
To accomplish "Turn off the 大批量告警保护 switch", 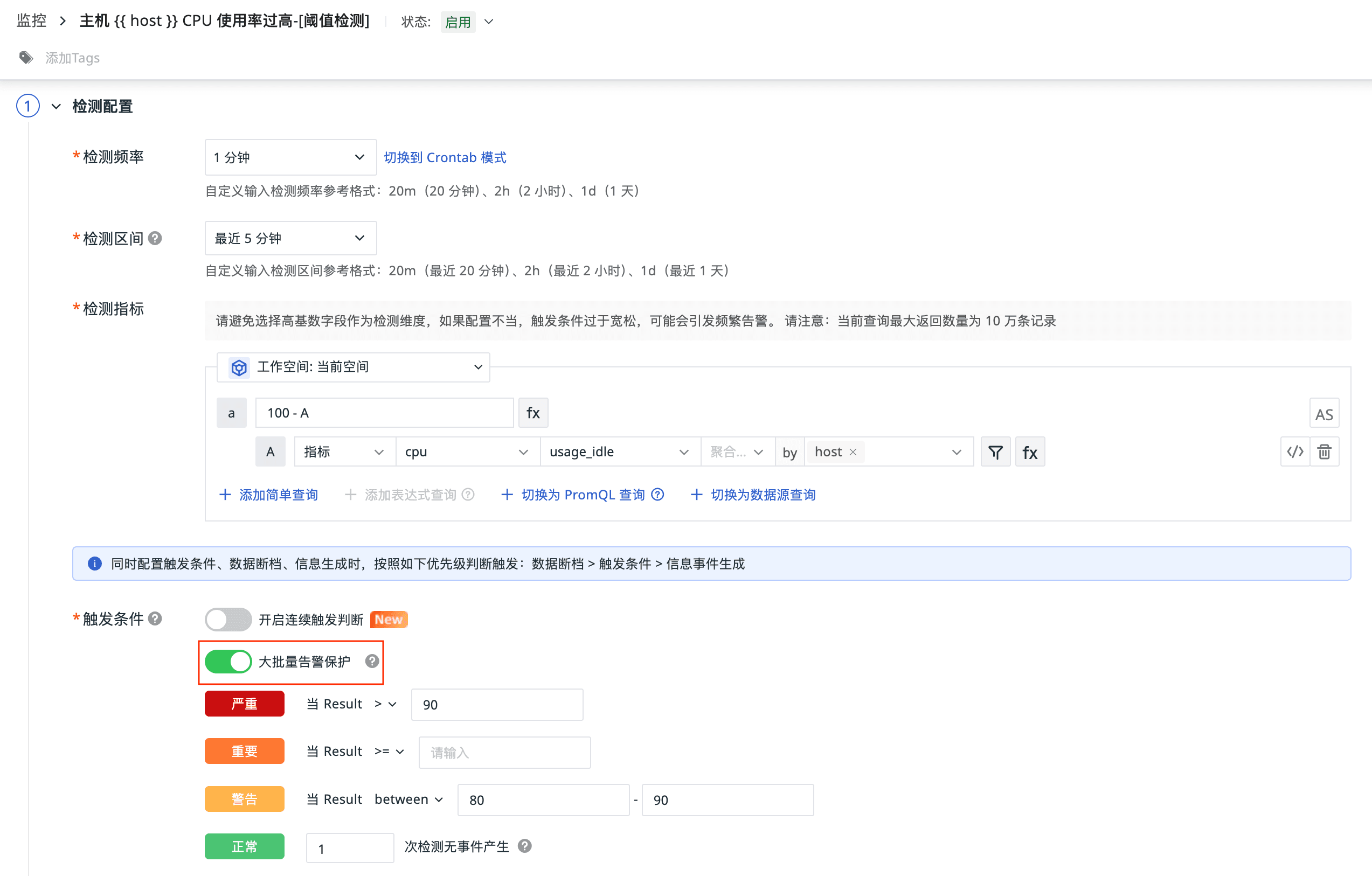I will coord(228,661).
